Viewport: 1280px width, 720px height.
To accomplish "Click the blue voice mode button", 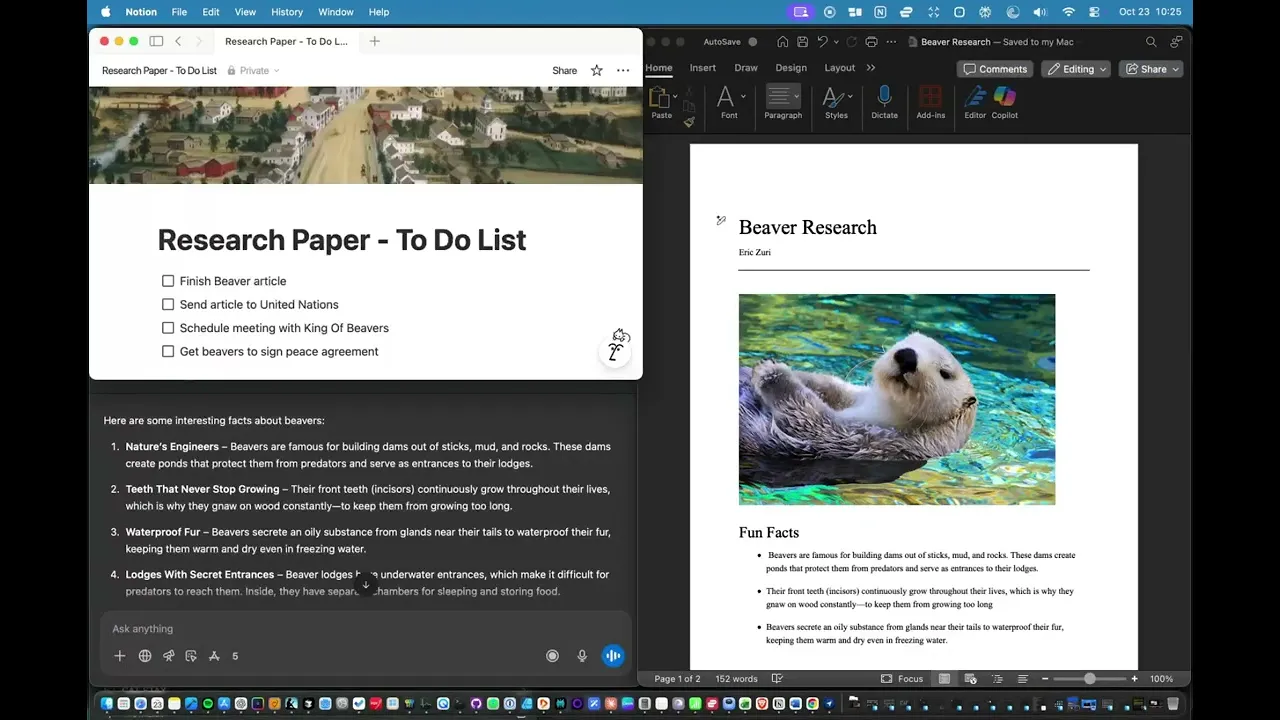I will click(x=612, y=656).
